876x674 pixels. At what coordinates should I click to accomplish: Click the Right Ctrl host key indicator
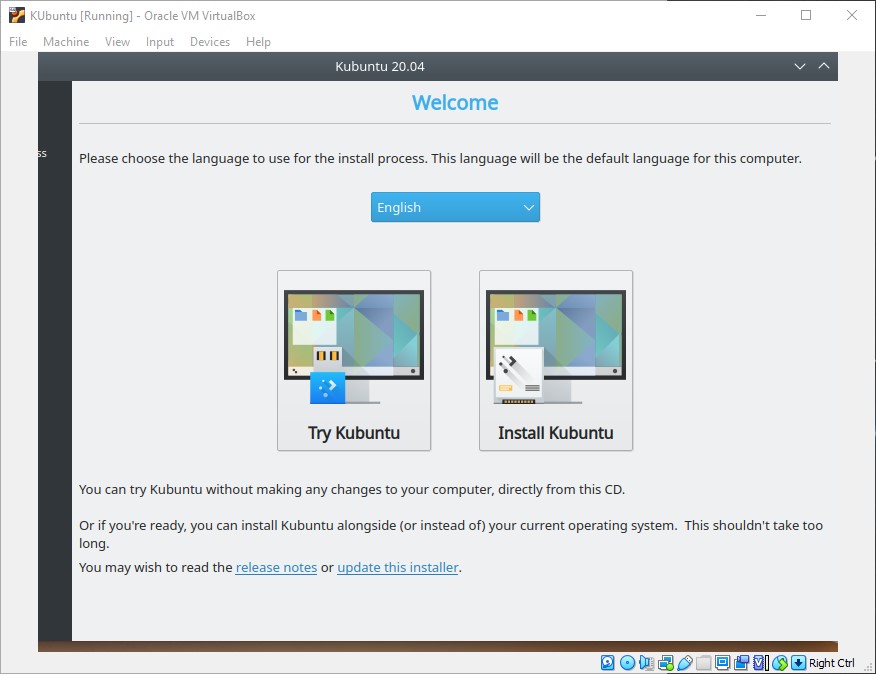click(x=831, y=663)
